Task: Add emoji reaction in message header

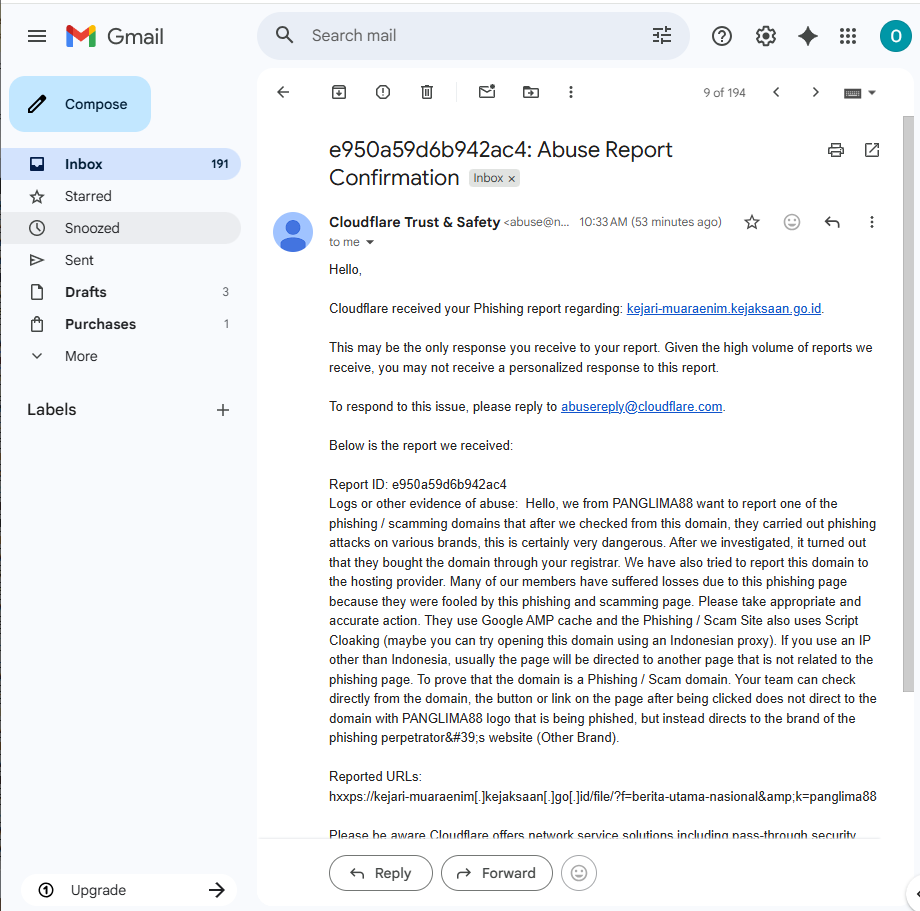Action: [x=792, y=222]
